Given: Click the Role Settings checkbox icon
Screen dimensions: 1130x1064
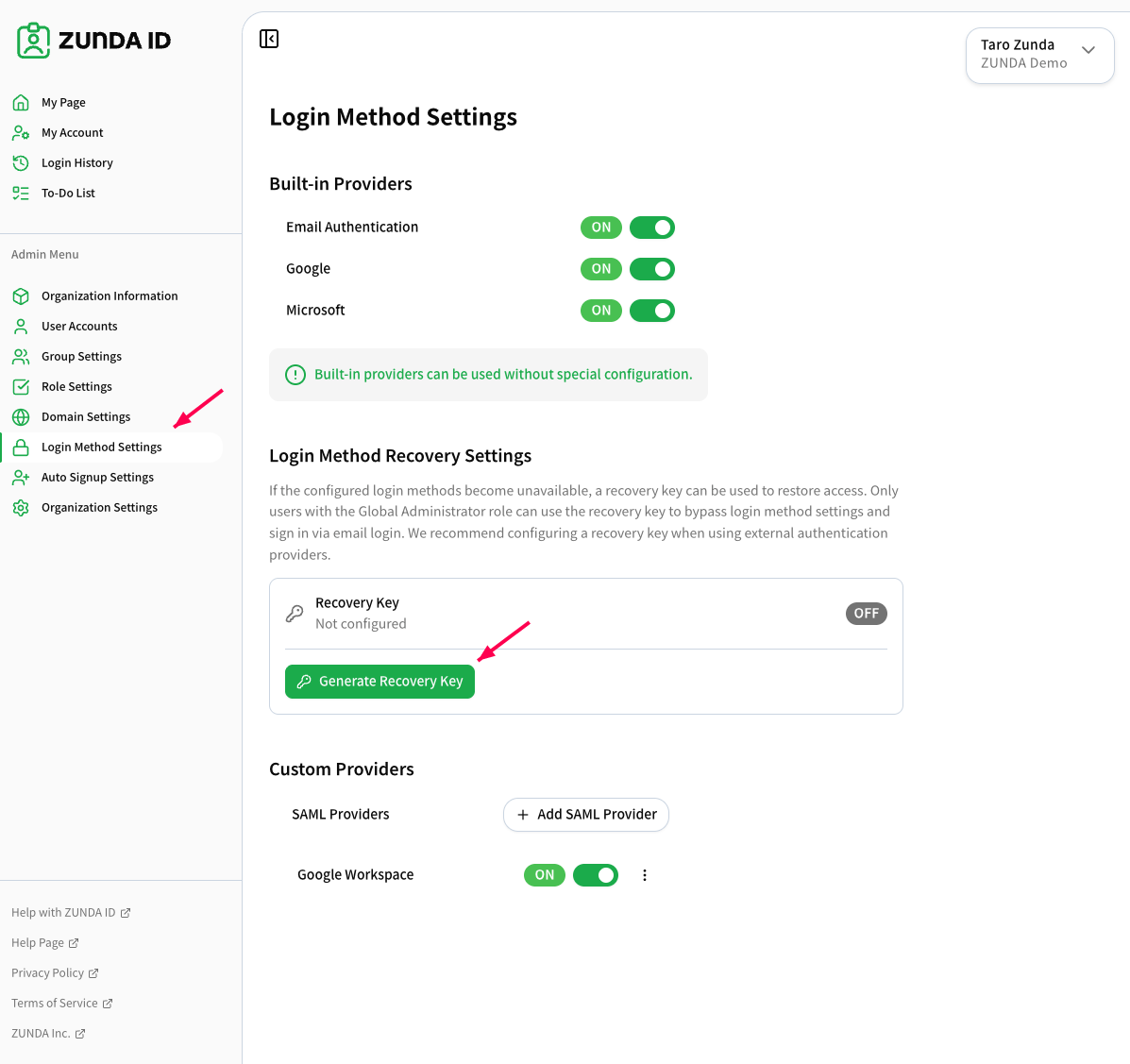Looking at the screenshot, I should point(21,387).
